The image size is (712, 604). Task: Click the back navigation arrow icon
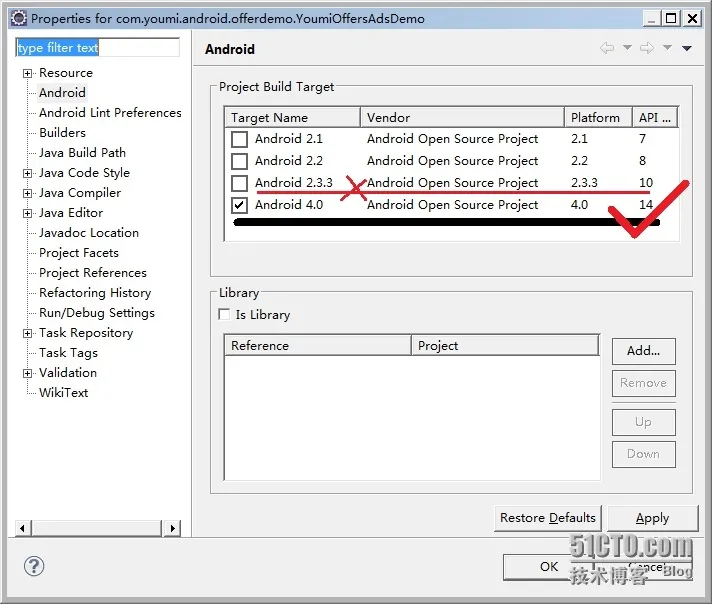[x=607, y=48]
